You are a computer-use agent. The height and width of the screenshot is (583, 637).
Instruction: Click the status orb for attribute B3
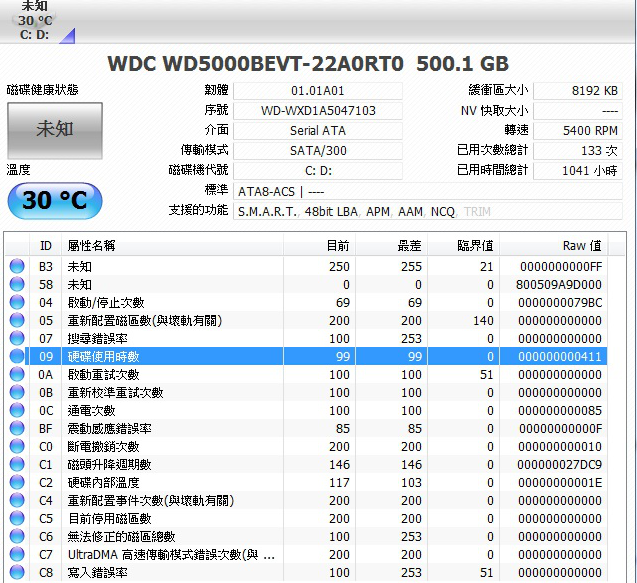(17, 267)
